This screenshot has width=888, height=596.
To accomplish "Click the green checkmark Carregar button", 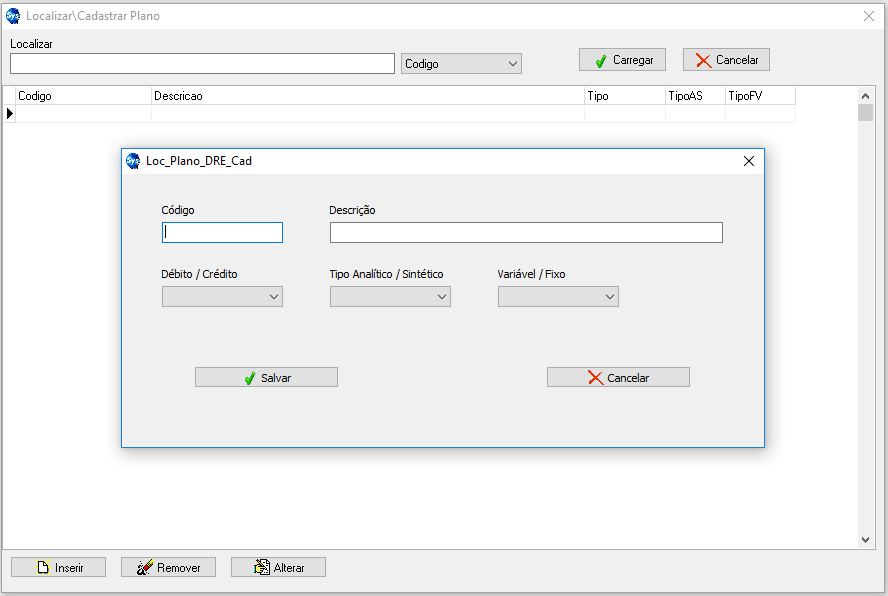I will 622,60.
